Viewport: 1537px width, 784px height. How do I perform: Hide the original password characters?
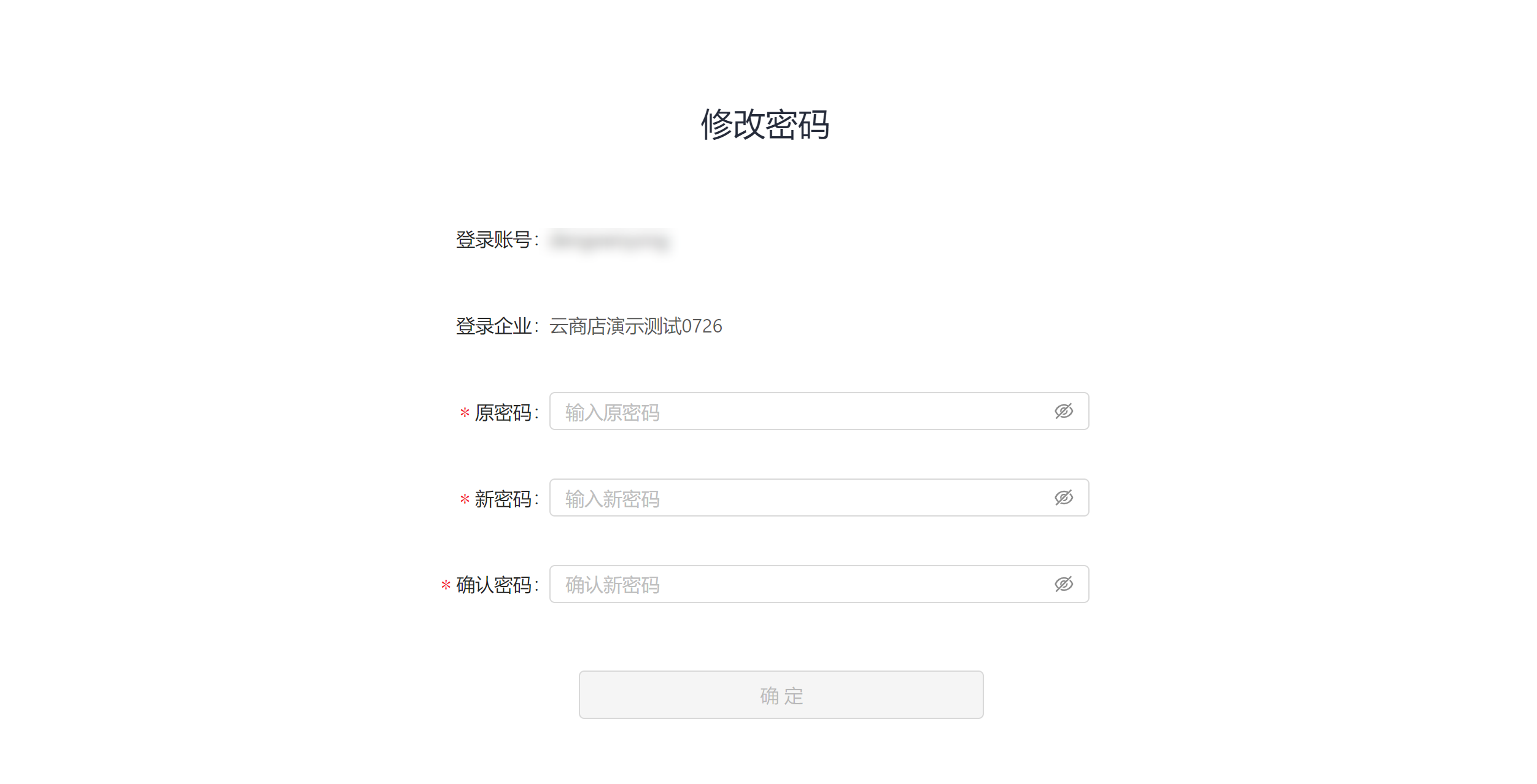coord(1064,412)
